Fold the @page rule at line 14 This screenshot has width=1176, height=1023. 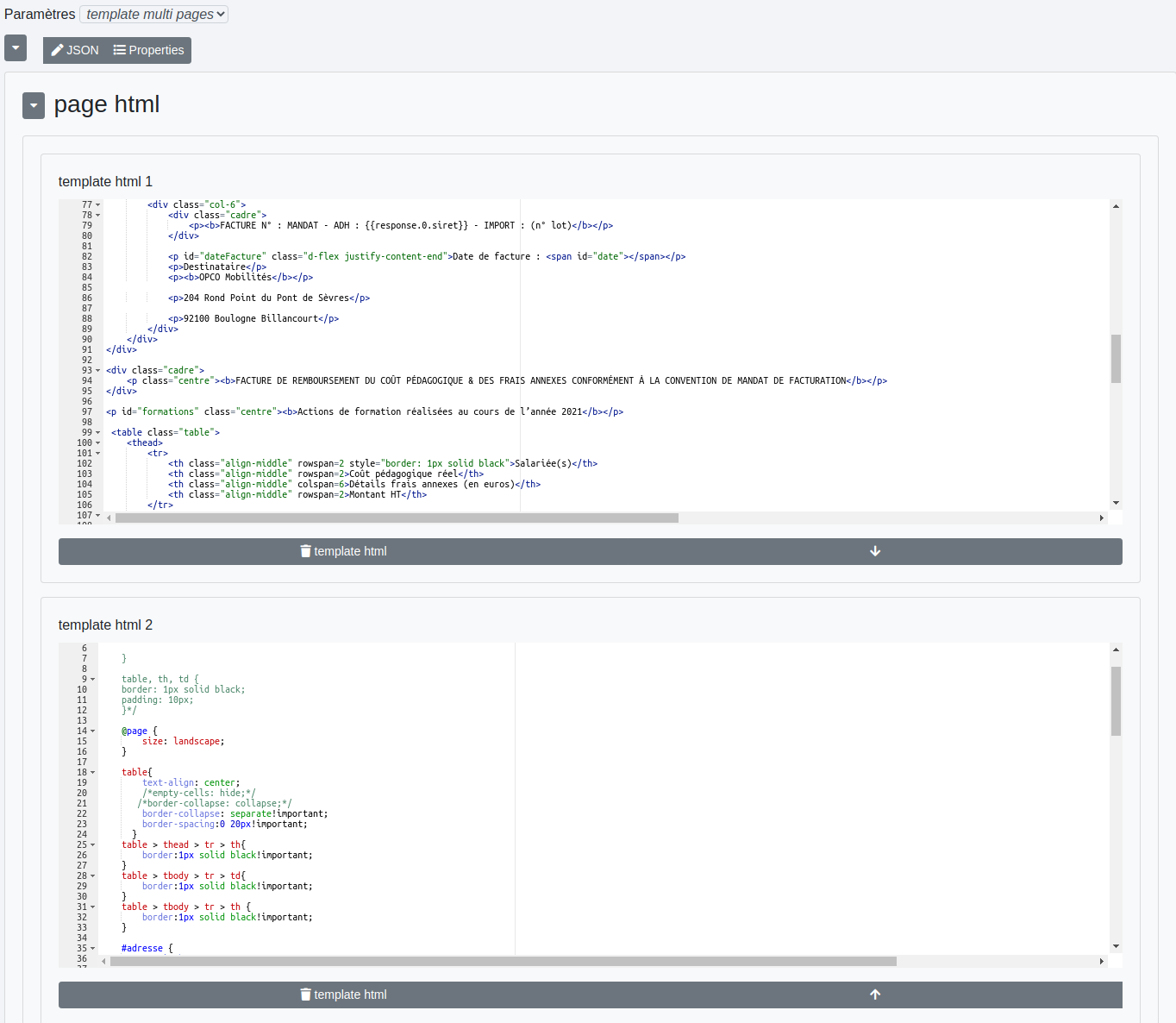click(93, 731)
